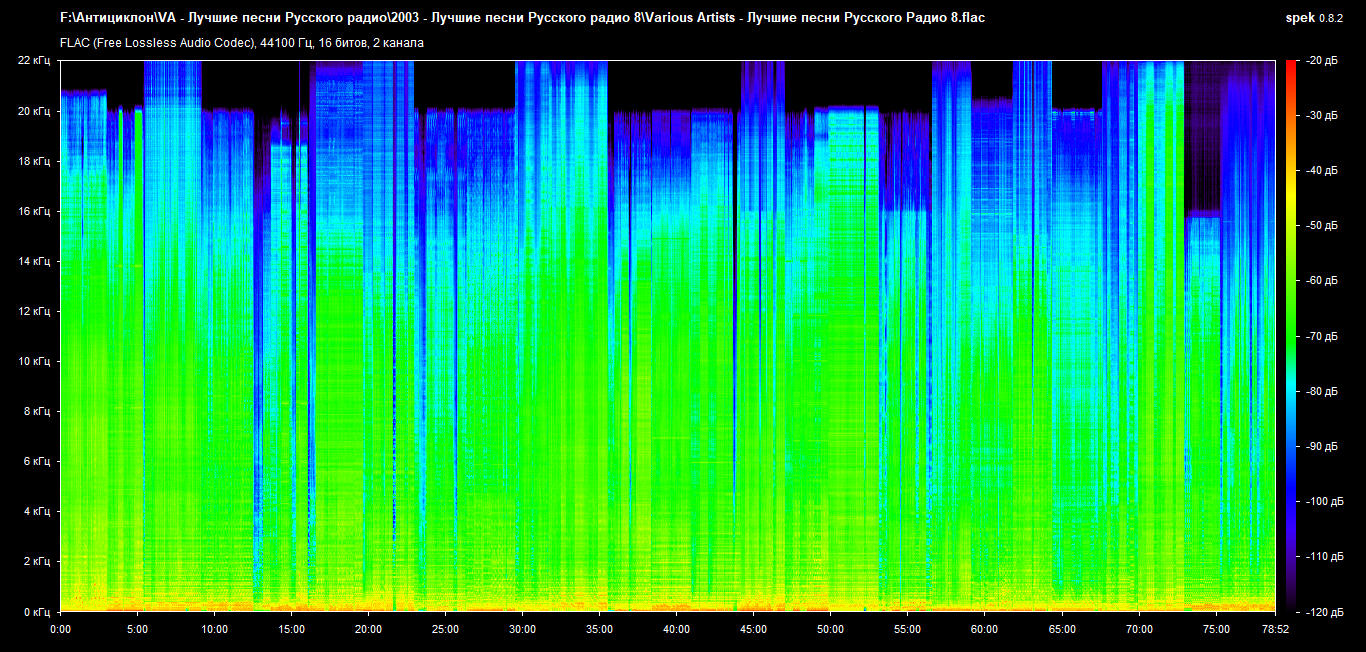Click the -40 дБ scale label
Screen dimensions: 1366x652
1323,171
